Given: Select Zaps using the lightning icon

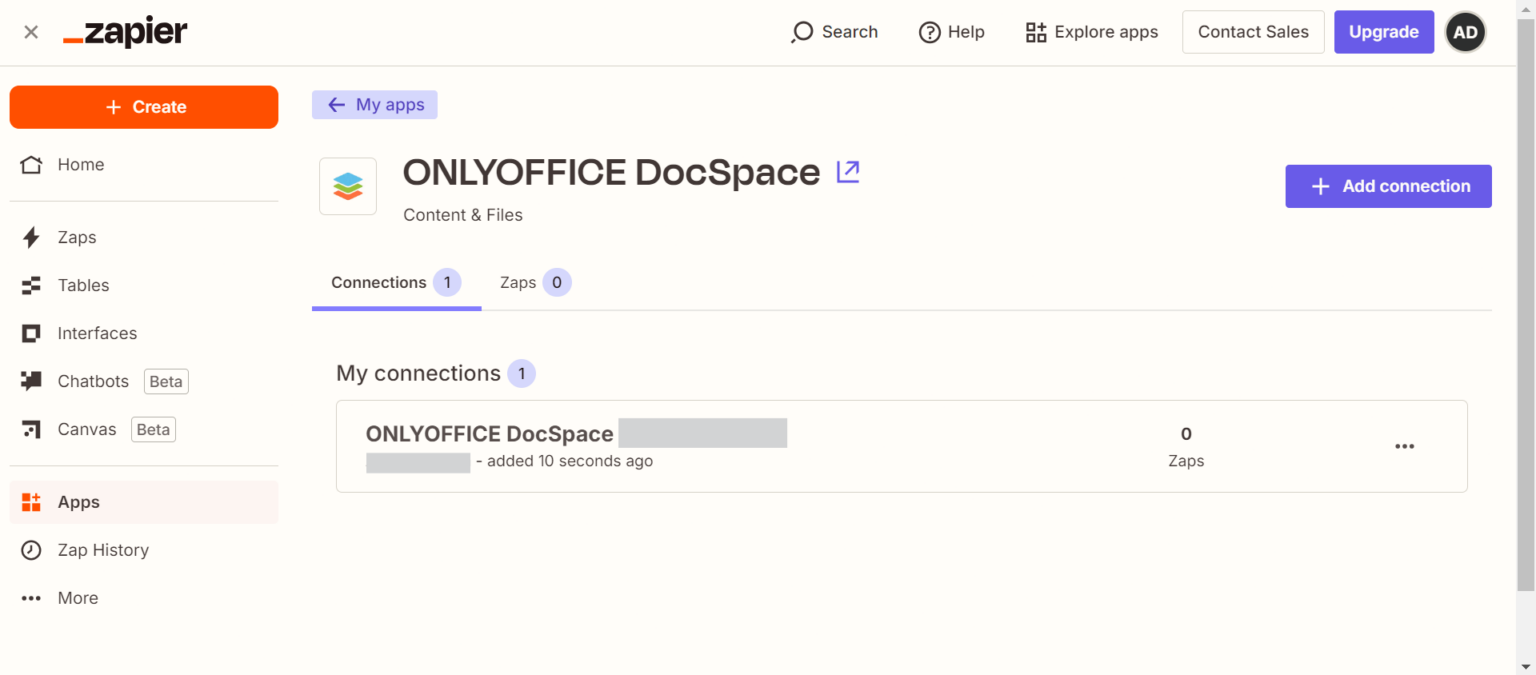Looking at the screenshot, I should click(31, 237).
